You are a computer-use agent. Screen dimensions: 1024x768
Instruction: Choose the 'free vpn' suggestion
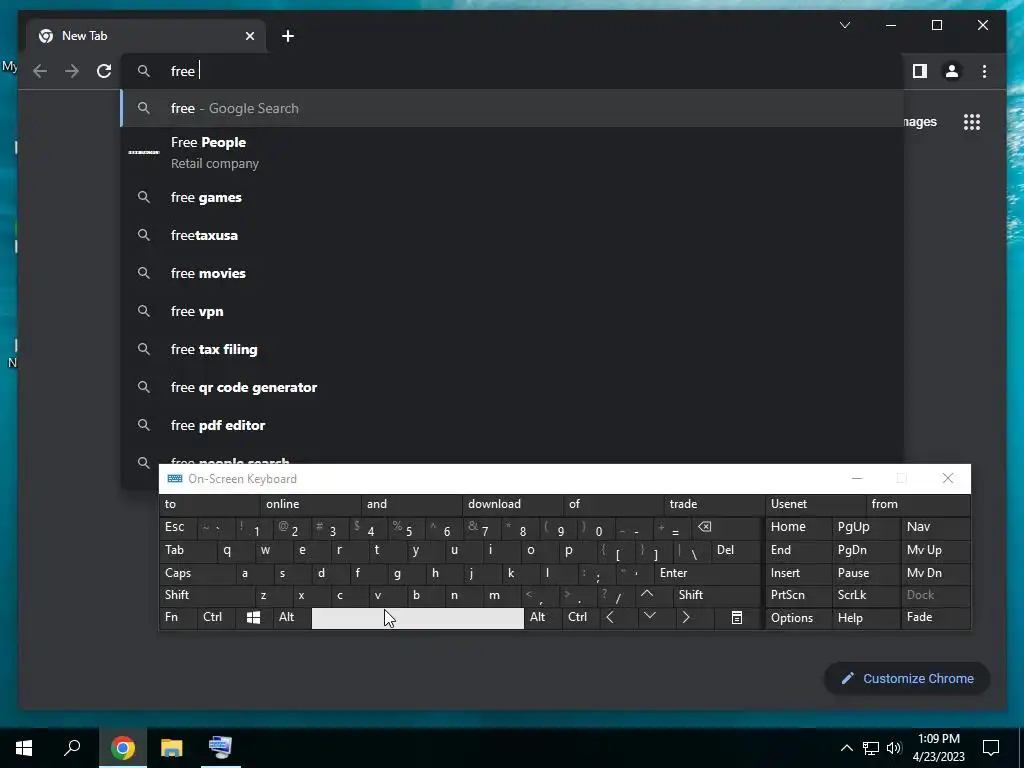pos(513,311)
